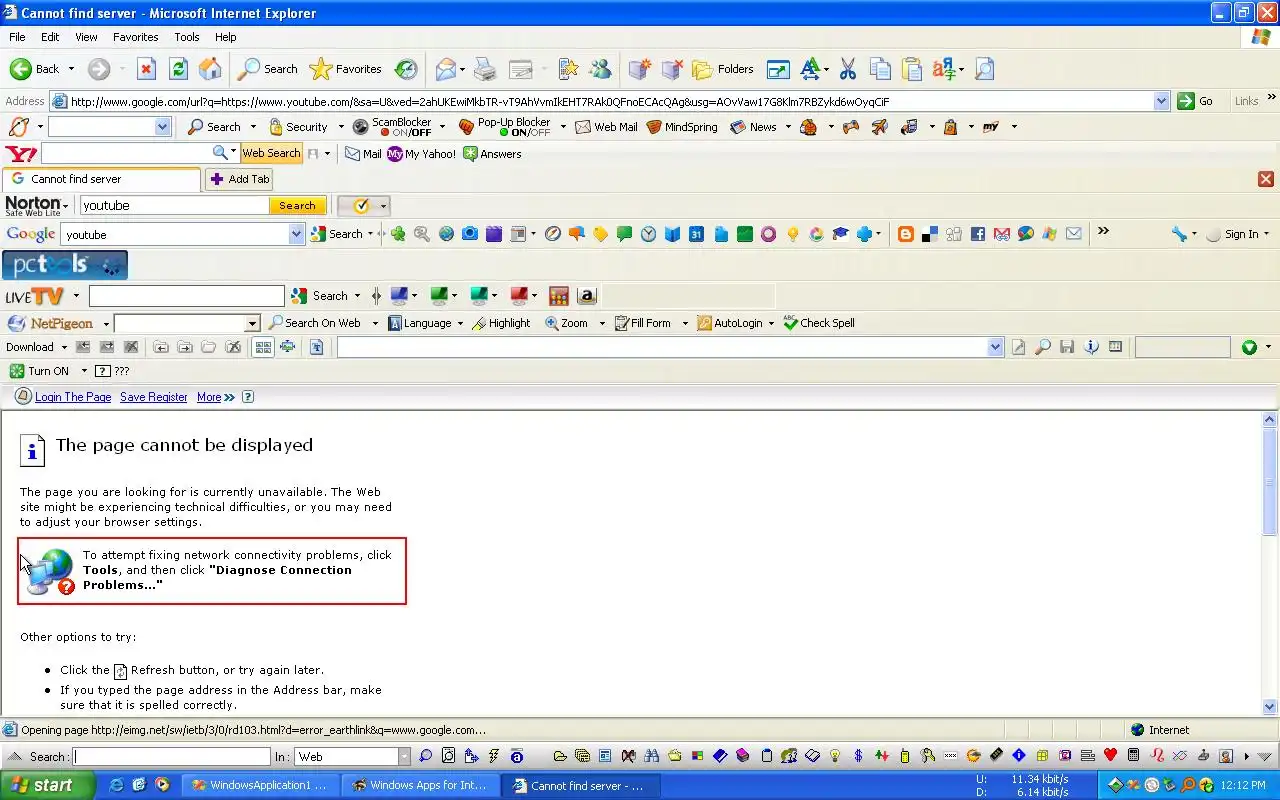Click the red heart icon in bottom toolbar
The width and height of the screenshot is (1280, 800).
click(x=1110, y=756)
